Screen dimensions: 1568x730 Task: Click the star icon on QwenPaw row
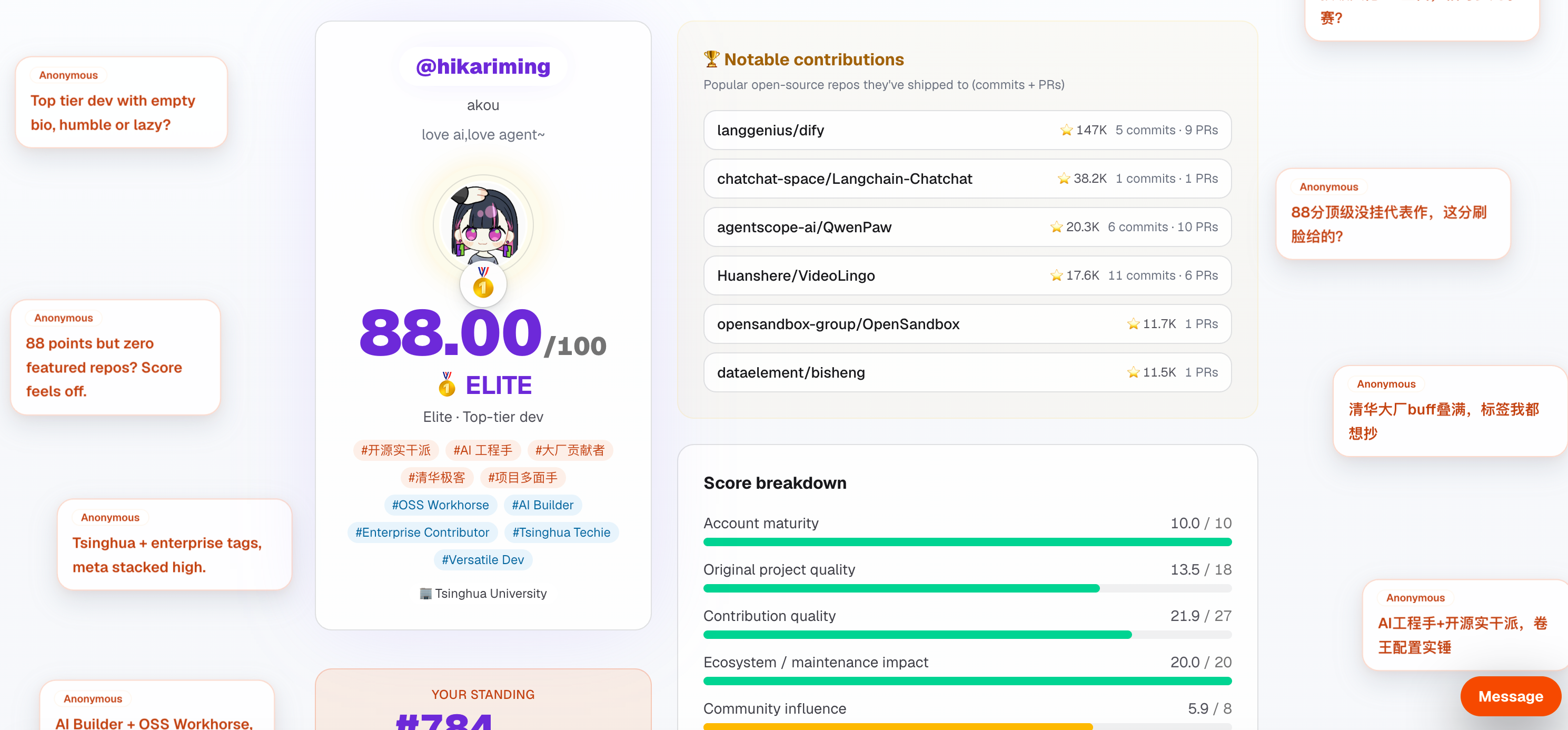[1056, 227]
